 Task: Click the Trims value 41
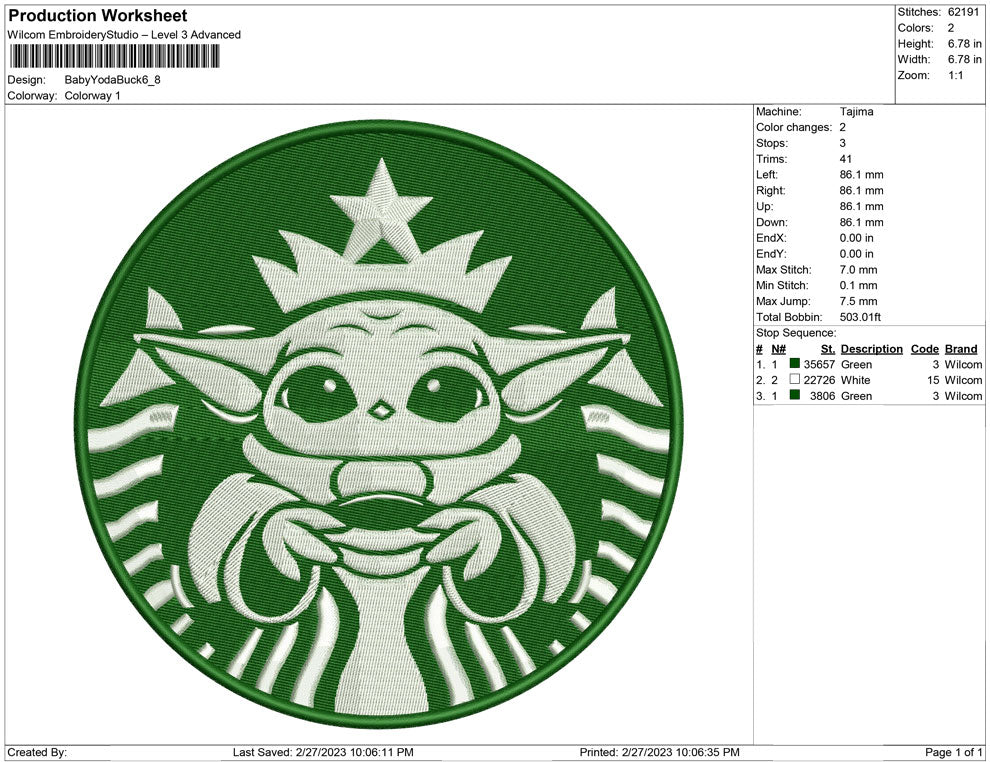coord(845,159)
